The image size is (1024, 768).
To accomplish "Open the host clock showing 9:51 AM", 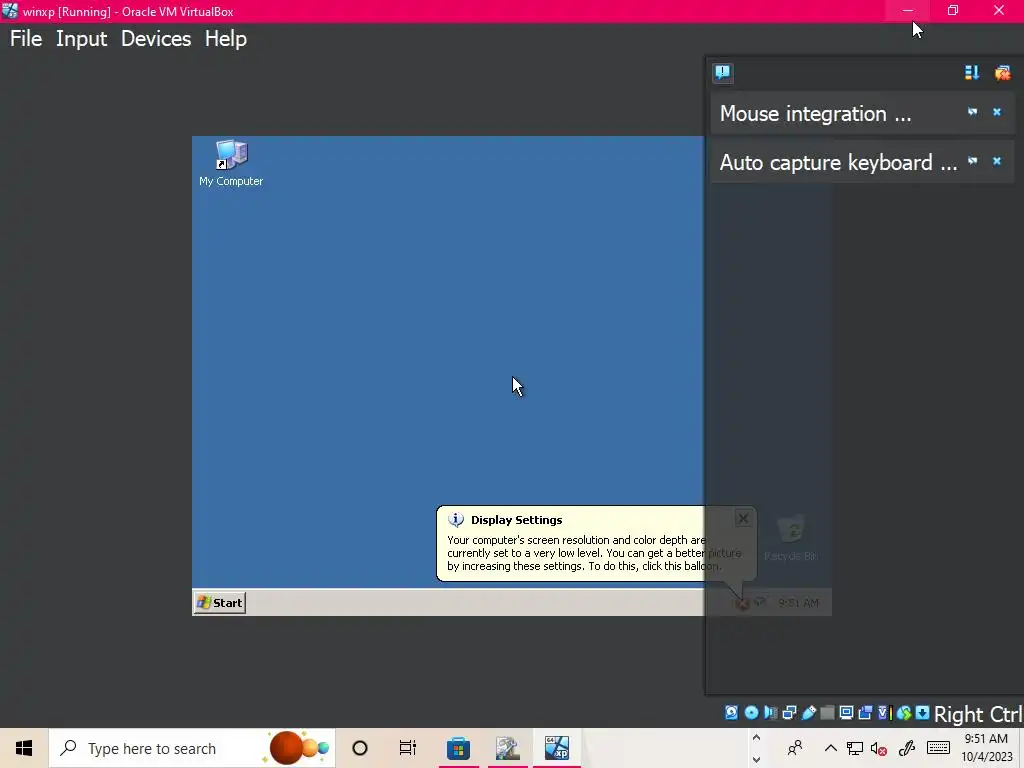I will 986,748.
